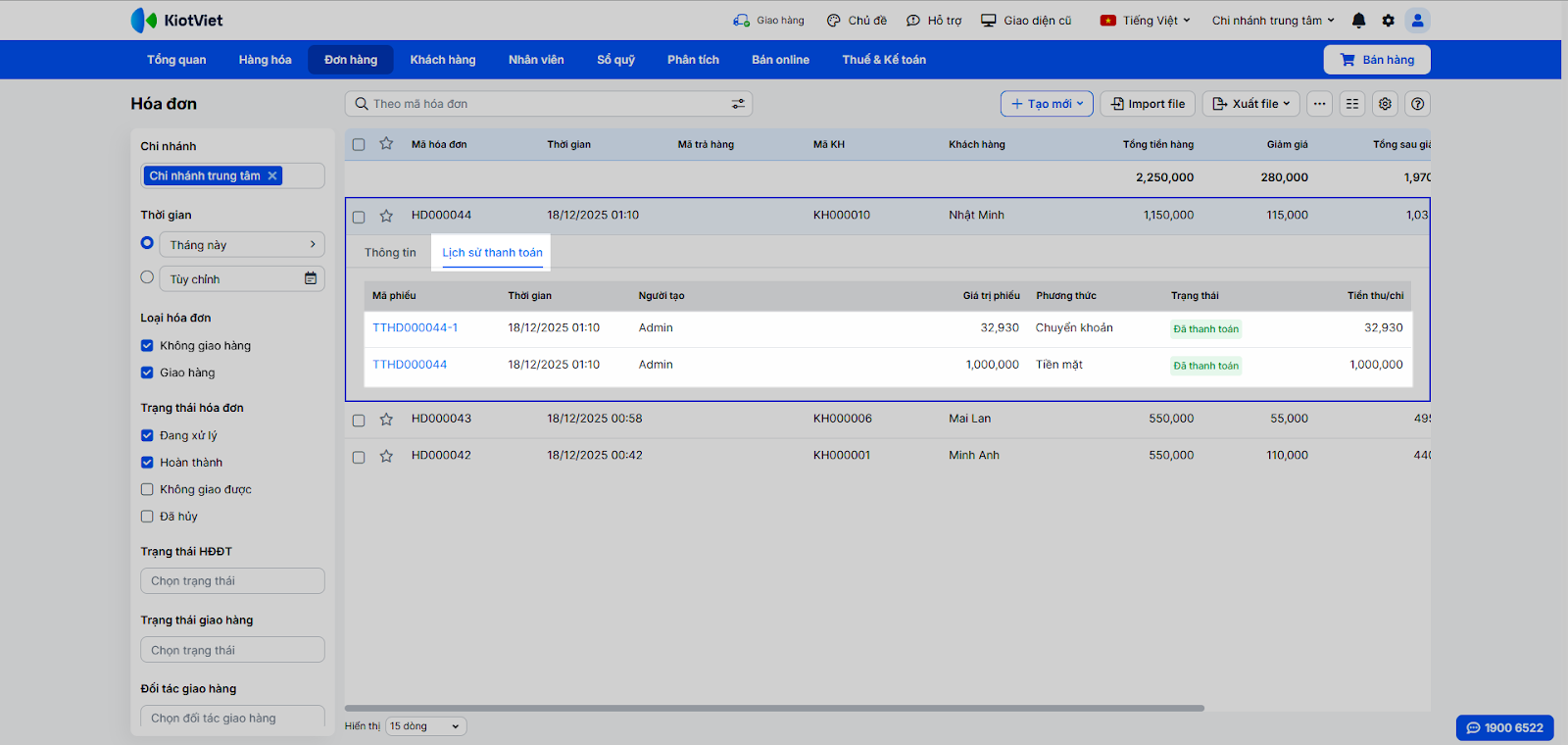Open the help question mark icon
1568x745 pixels.
click(1417, 104)
